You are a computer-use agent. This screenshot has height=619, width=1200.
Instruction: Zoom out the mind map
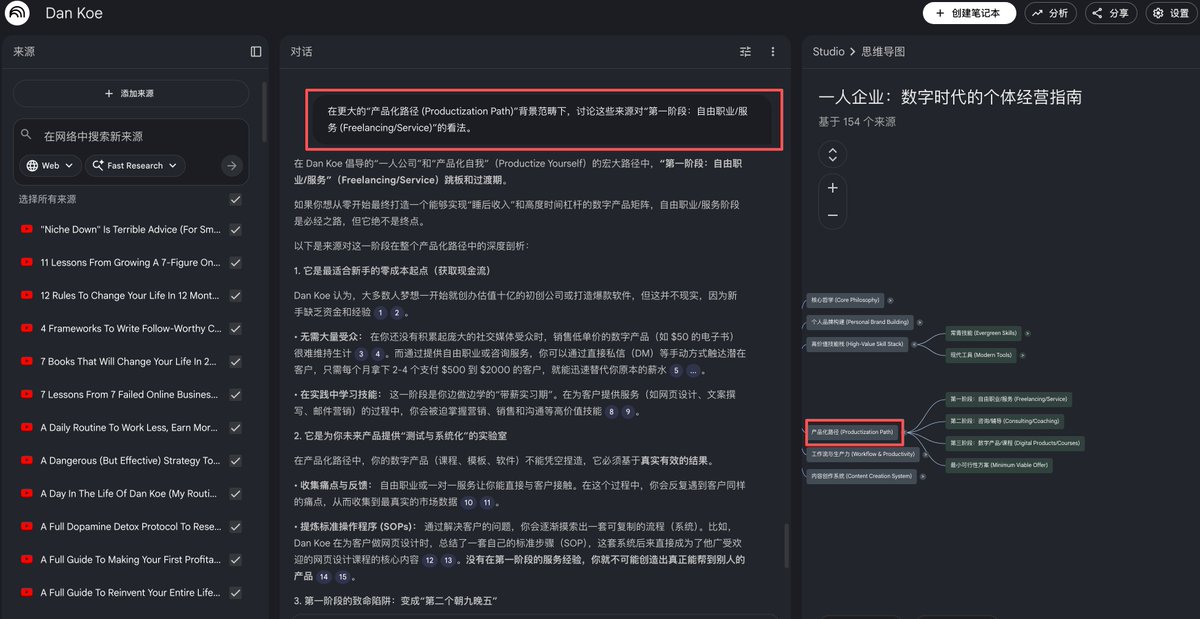click(x=832, y=215)
